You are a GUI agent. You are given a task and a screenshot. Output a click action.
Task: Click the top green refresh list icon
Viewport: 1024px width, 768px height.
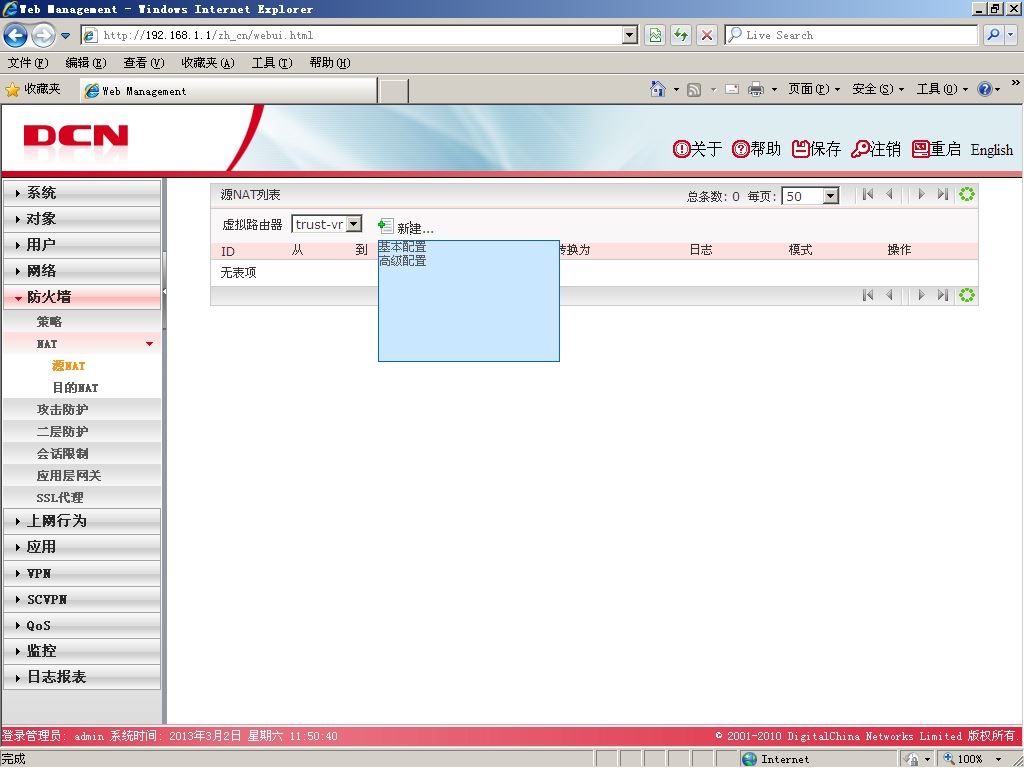(x=967, y=194)
